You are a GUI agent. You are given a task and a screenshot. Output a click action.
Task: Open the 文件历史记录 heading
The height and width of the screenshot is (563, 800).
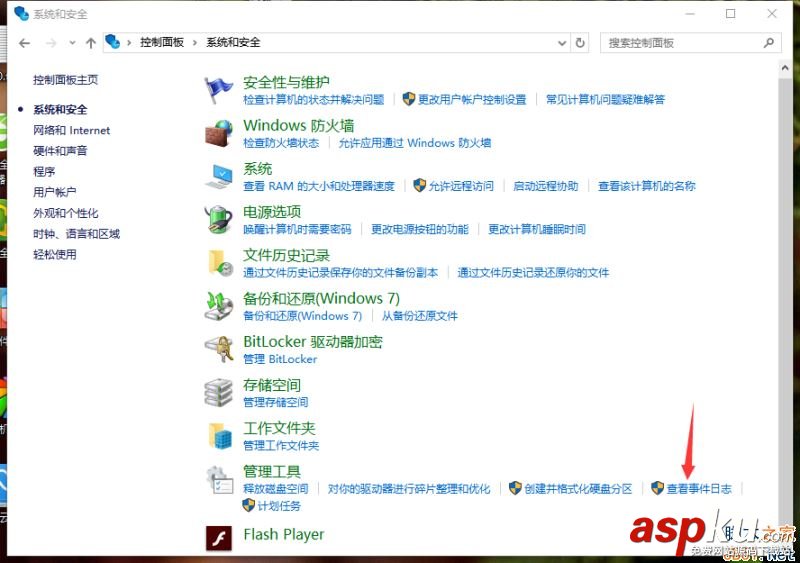pyautogui.click(x=286, y=255)
